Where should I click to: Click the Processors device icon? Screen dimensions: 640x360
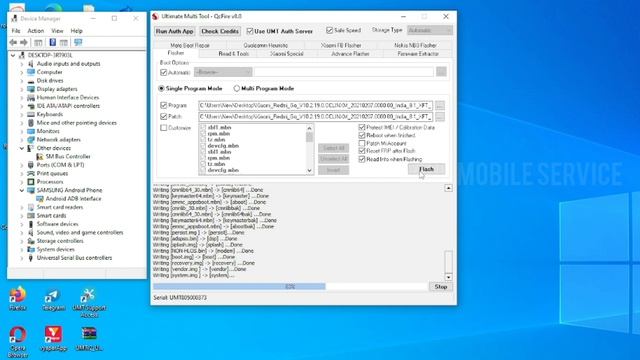tap(31, 182)
